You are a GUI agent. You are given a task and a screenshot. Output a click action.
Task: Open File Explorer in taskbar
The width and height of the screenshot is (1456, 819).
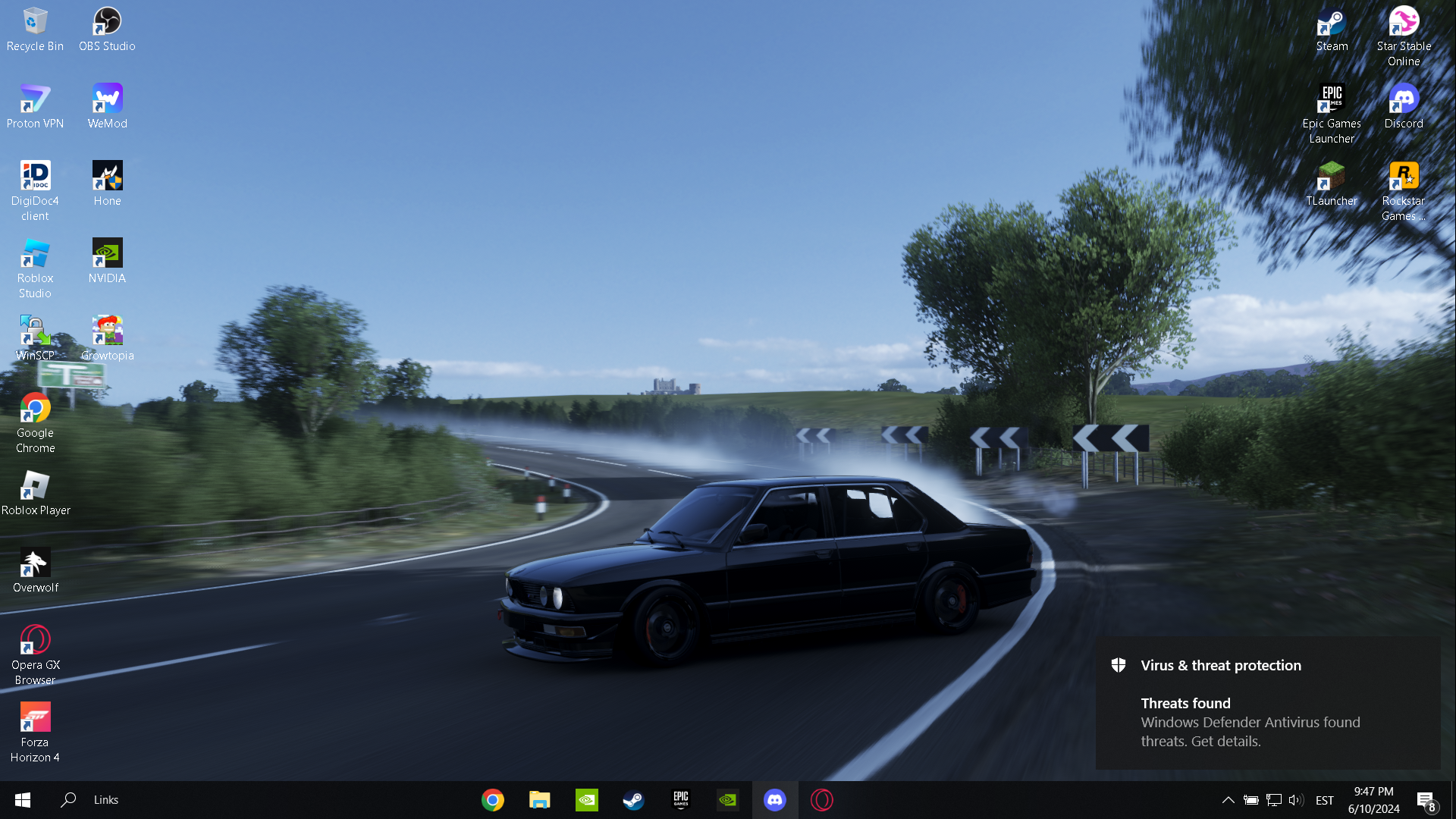click(540, 800)
